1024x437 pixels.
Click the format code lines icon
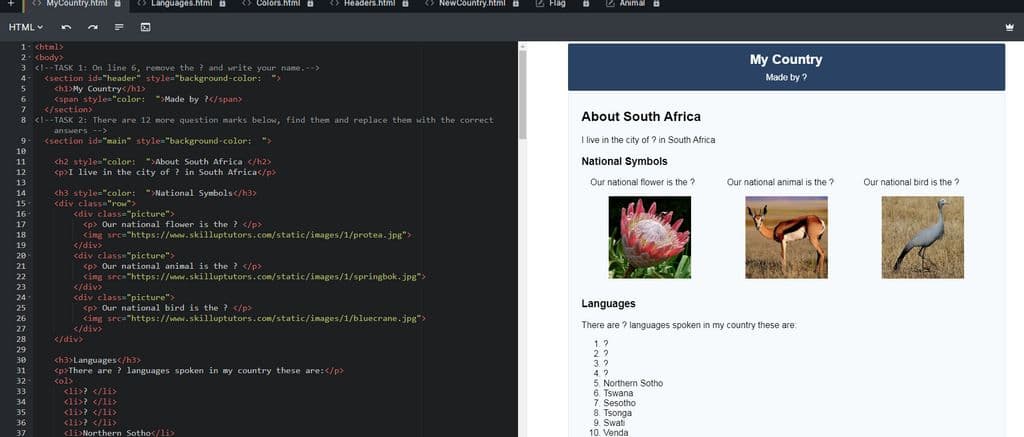pyautogui.click(x=119, y=26)
